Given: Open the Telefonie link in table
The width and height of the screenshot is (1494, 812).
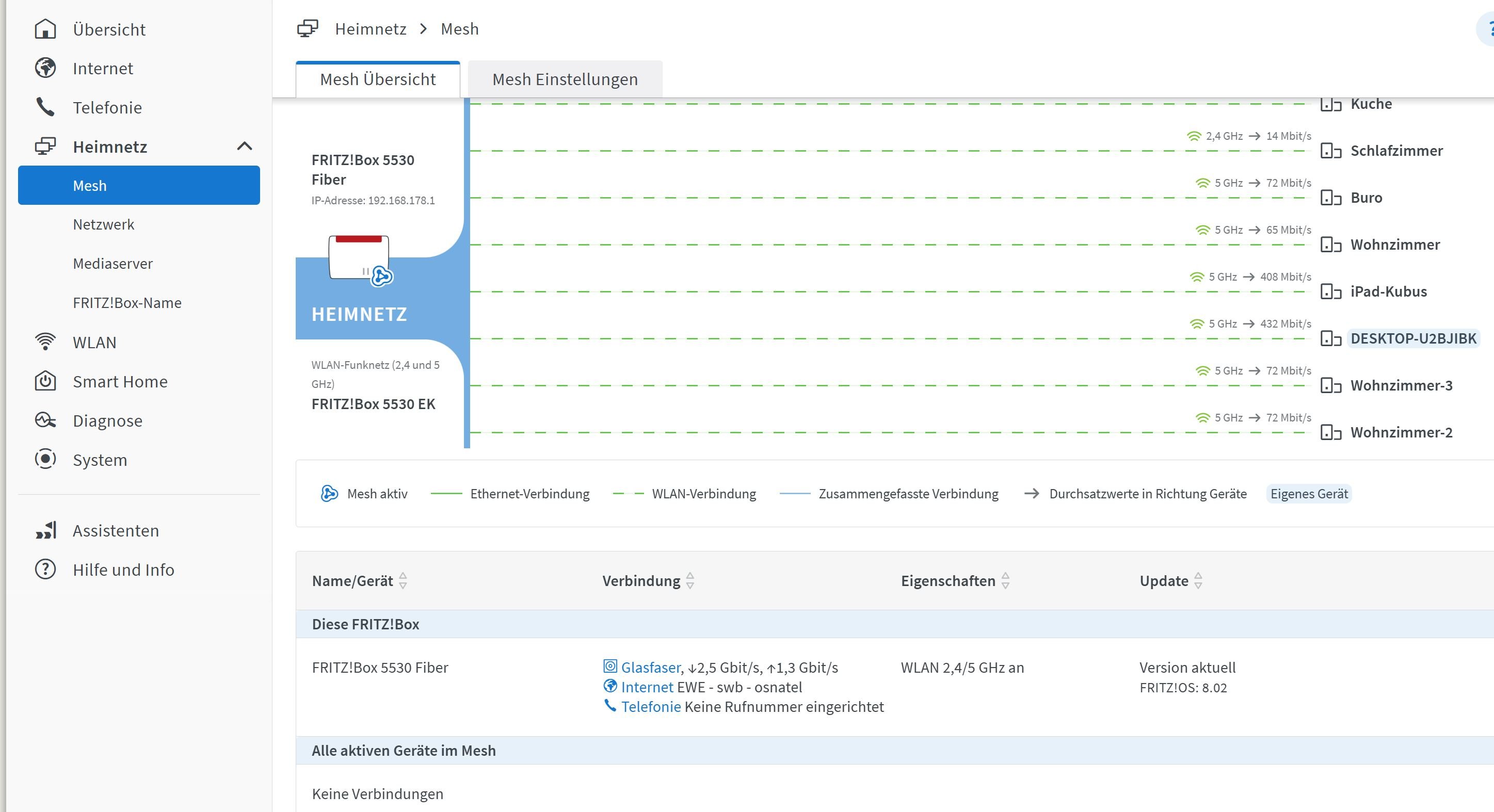Looking at the screenshot, I should [651, 707].
